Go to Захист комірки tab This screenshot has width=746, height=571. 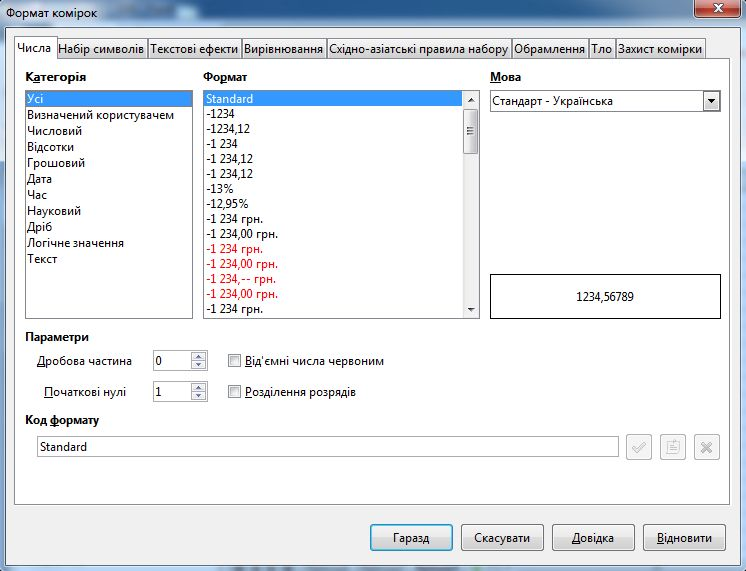pyautogui.click(x=660, y=48)
